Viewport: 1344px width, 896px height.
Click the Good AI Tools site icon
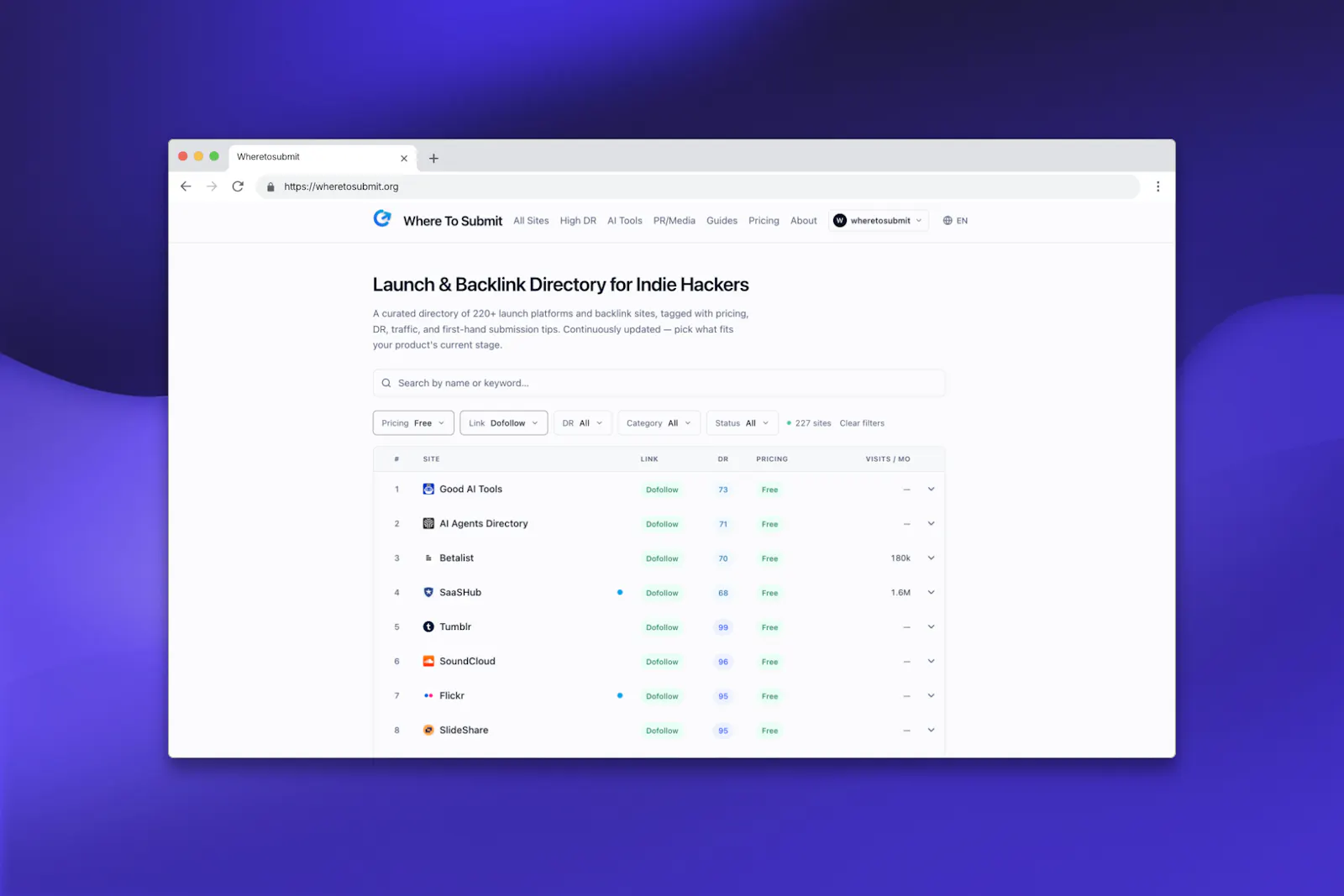click(x=428, y=489)
